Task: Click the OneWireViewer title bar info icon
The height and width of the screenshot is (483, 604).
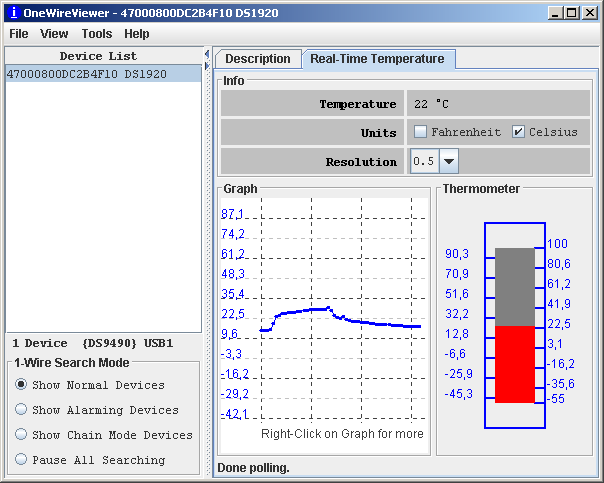Action: [x=13, y=13]
